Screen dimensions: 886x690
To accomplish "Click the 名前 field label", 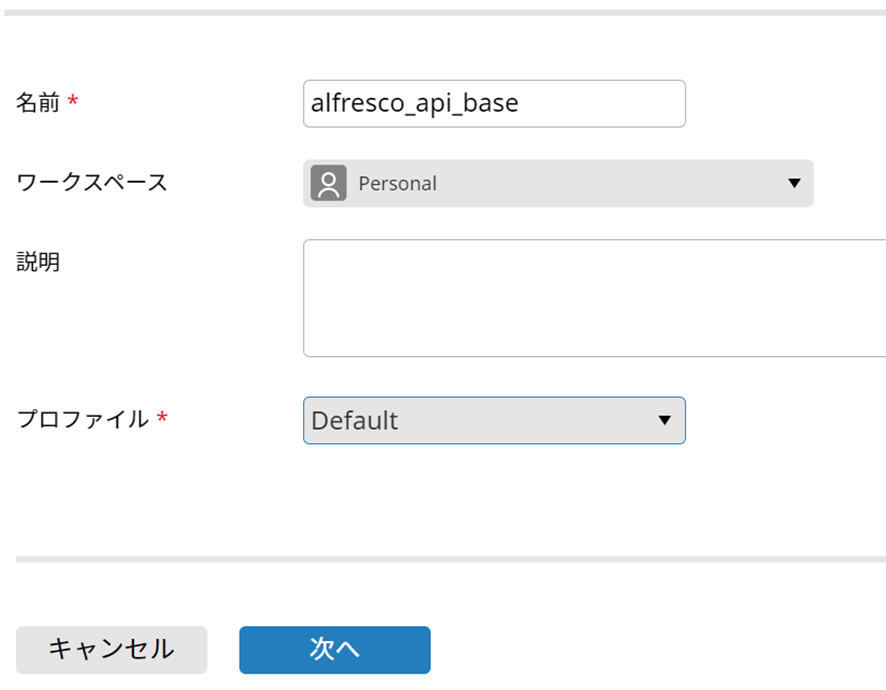I will pos(38,102).
